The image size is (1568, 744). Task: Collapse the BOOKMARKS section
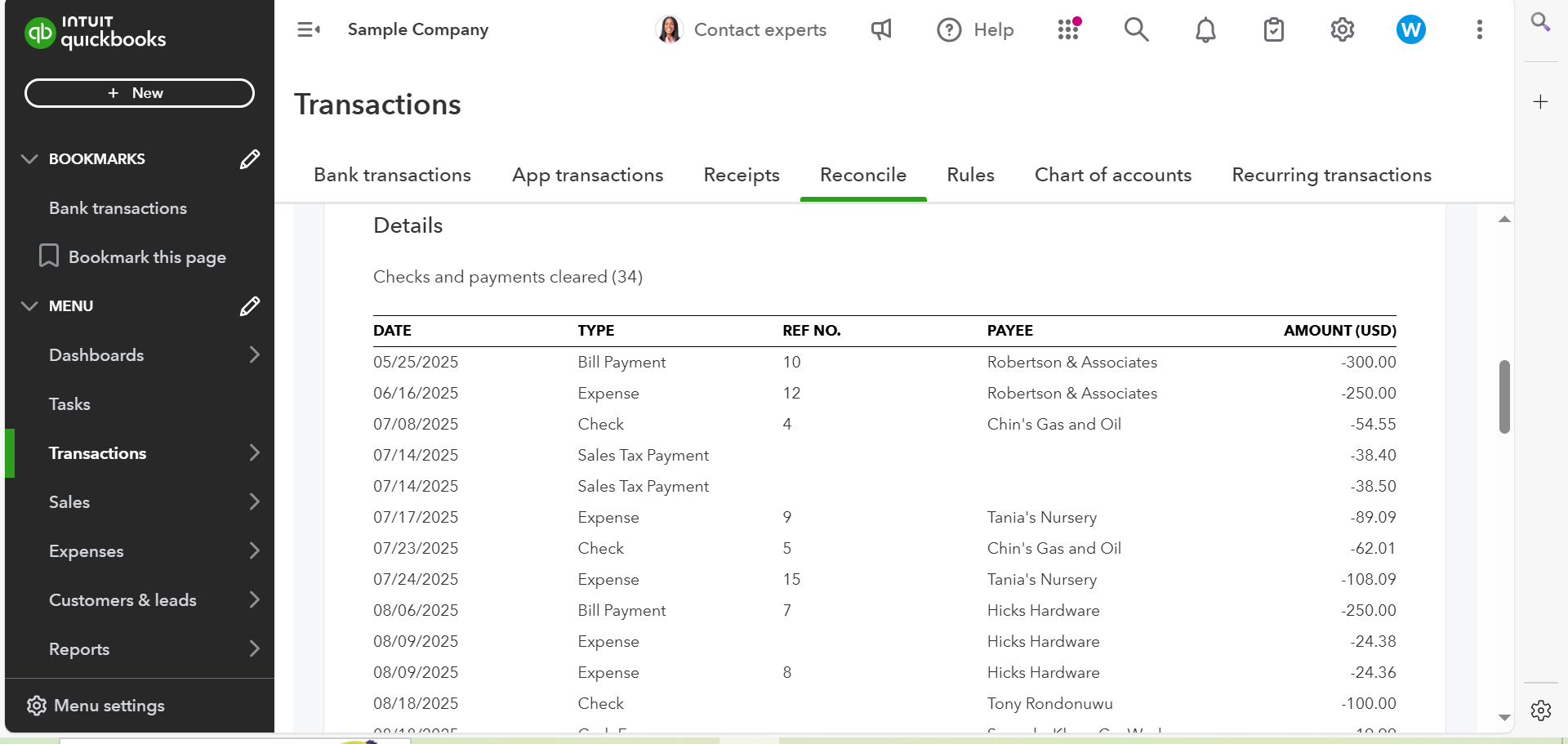click(x=29, y=159)
